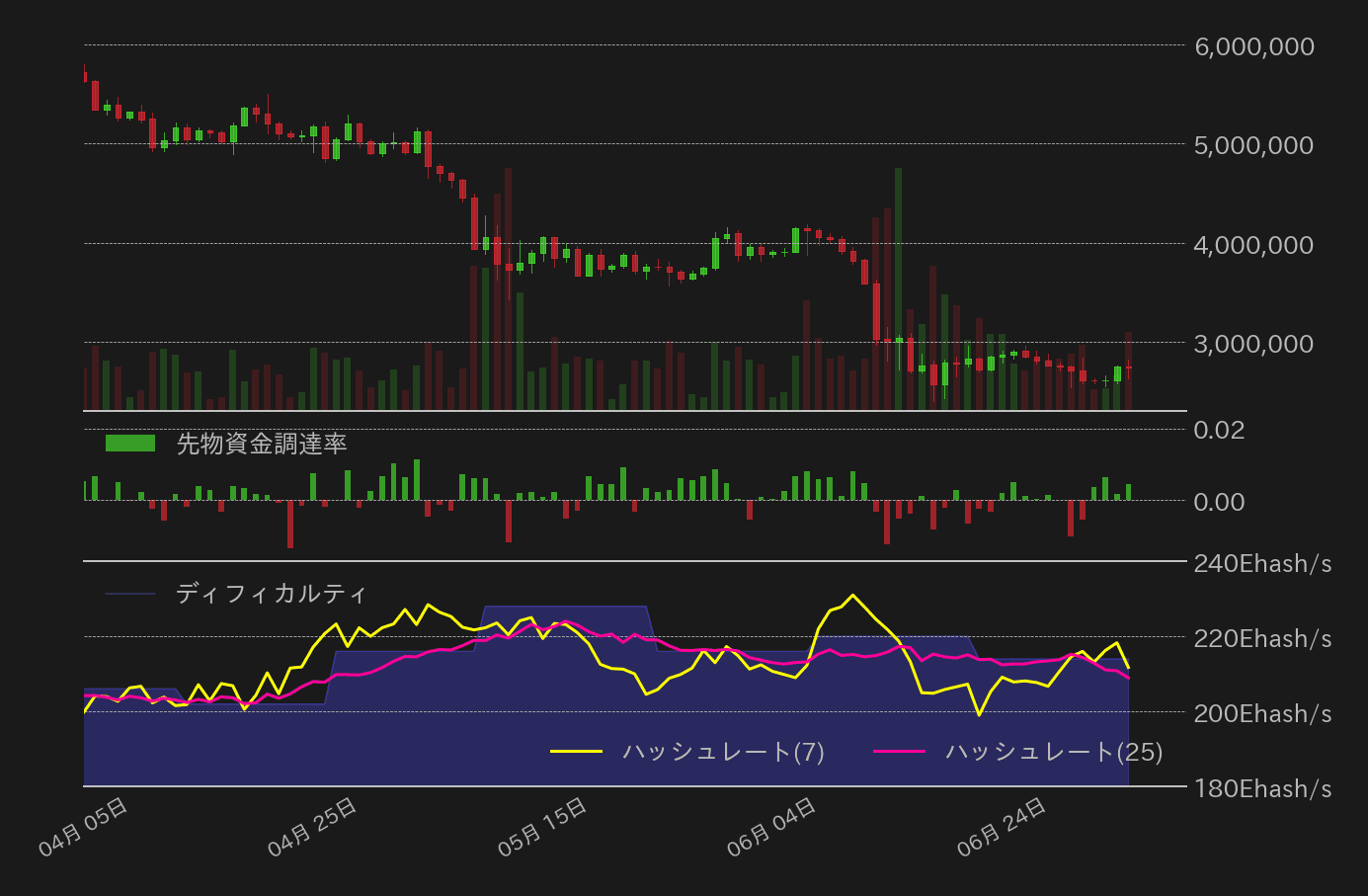Click the green funding rate color swatch
This screenshot has height=896, width=1368.
[129, 442]
